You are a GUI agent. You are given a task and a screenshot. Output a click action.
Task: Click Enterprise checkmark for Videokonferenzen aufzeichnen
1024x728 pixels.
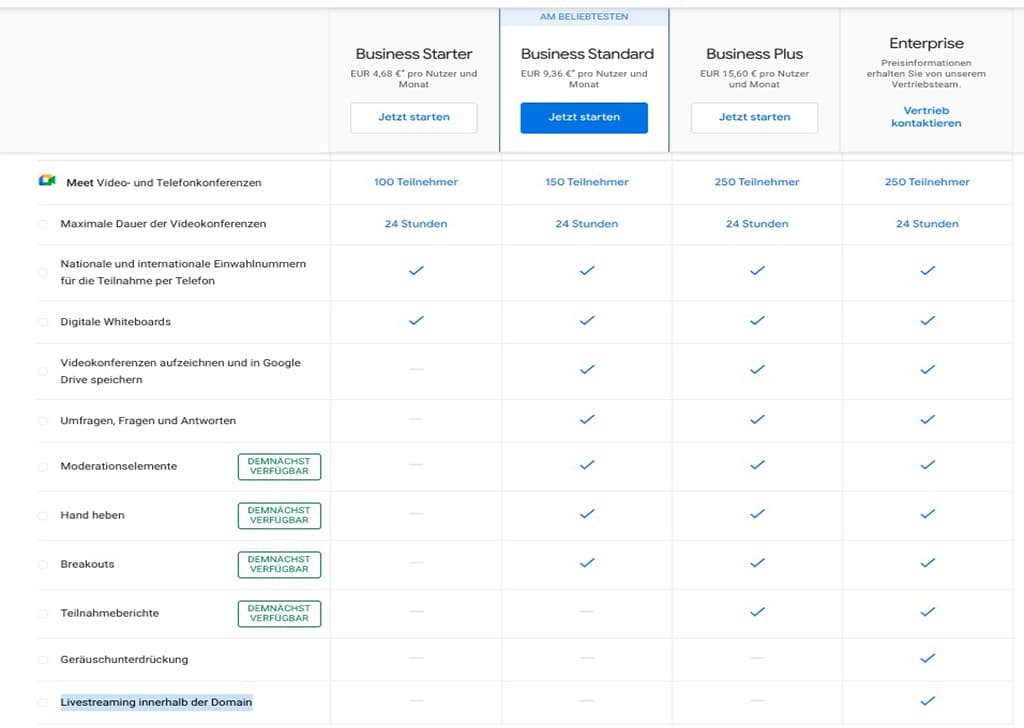(927, 370)
